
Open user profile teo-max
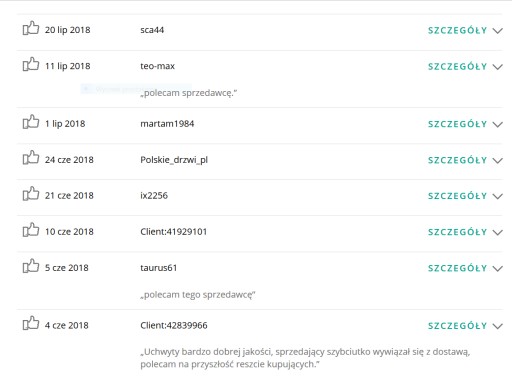(x=157, y=66)
